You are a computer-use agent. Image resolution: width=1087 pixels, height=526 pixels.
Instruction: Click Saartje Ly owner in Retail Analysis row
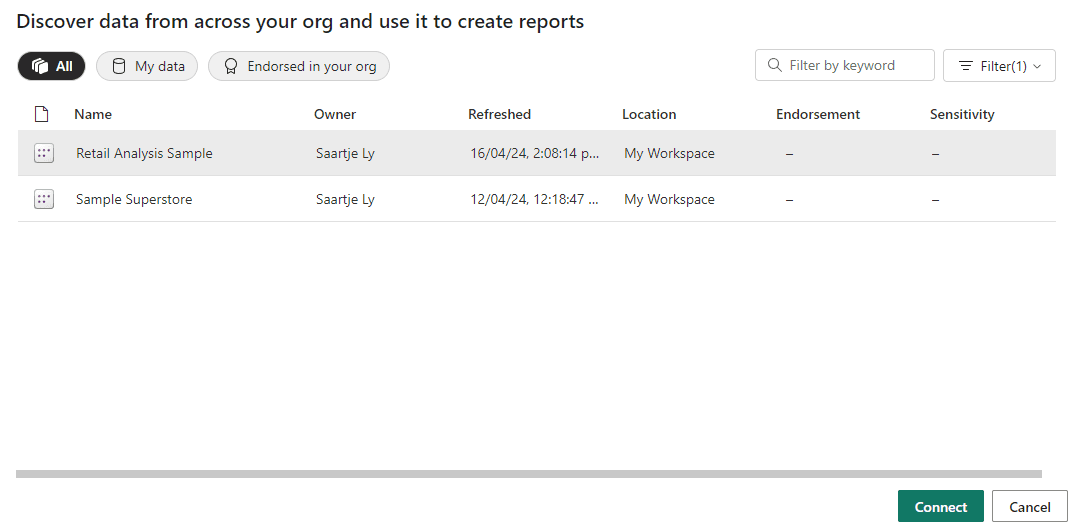(x=345, y=153)
